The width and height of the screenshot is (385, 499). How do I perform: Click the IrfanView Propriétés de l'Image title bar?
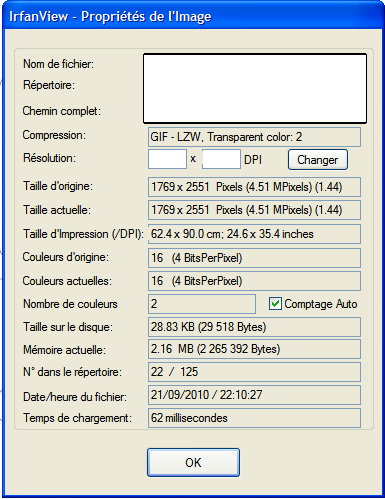click(x=192, y=16)
